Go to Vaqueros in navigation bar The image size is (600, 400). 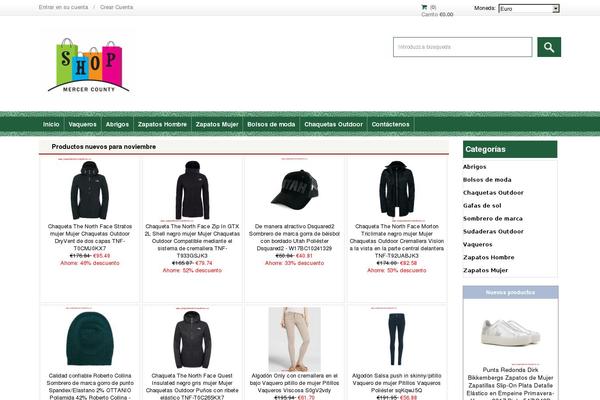point(82,124)
